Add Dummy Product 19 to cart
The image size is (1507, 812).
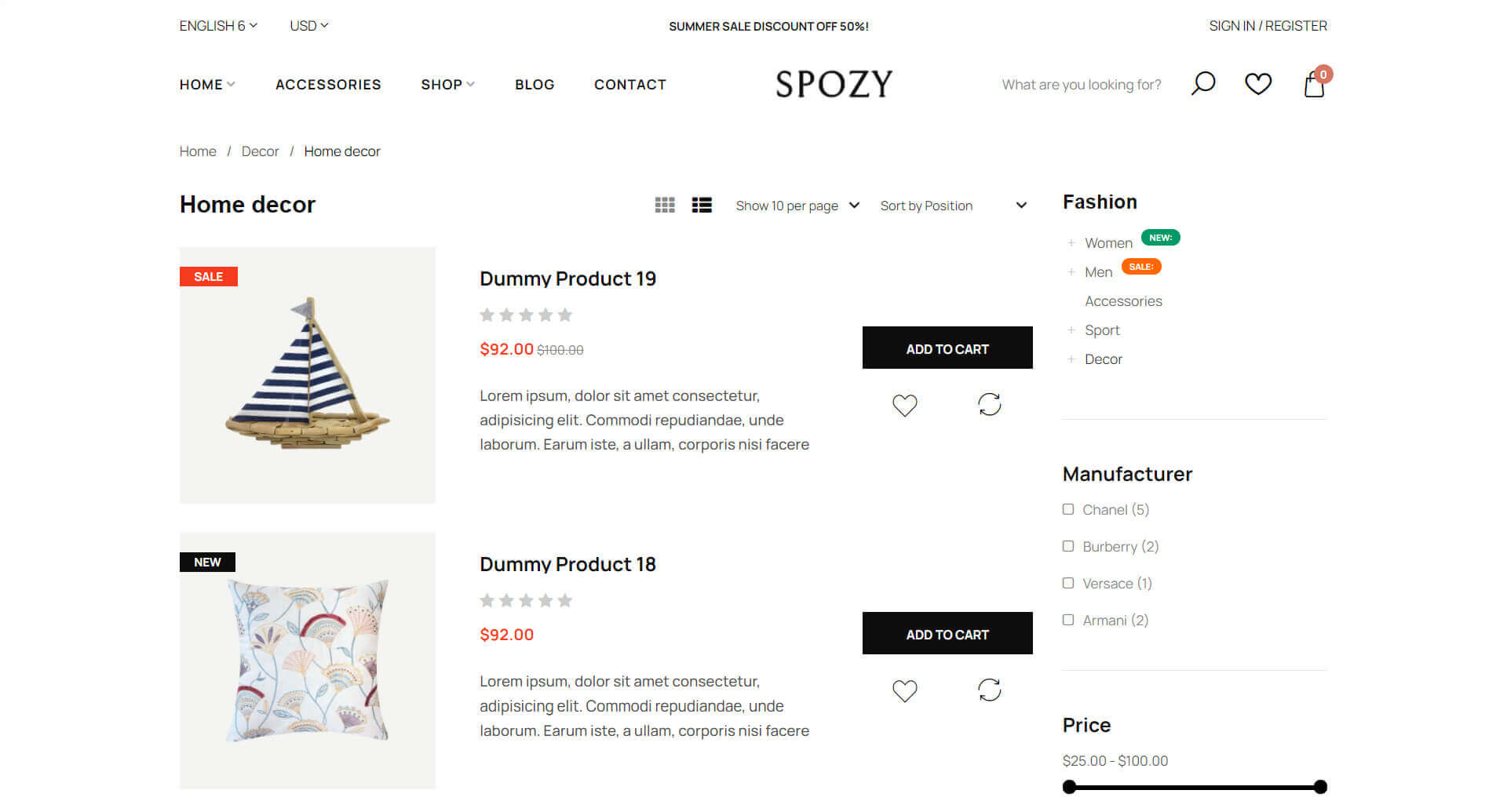click(947, 348)
